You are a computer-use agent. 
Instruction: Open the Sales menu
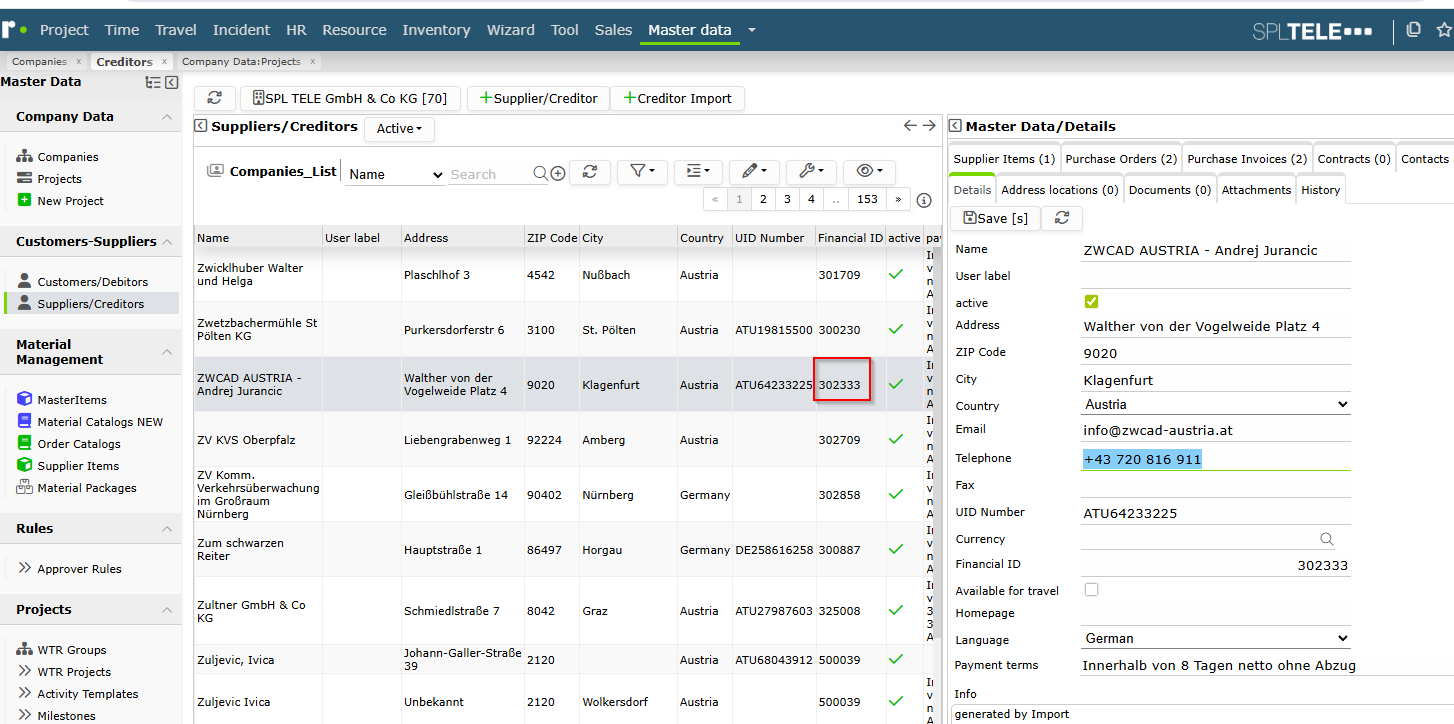(613, 30)
